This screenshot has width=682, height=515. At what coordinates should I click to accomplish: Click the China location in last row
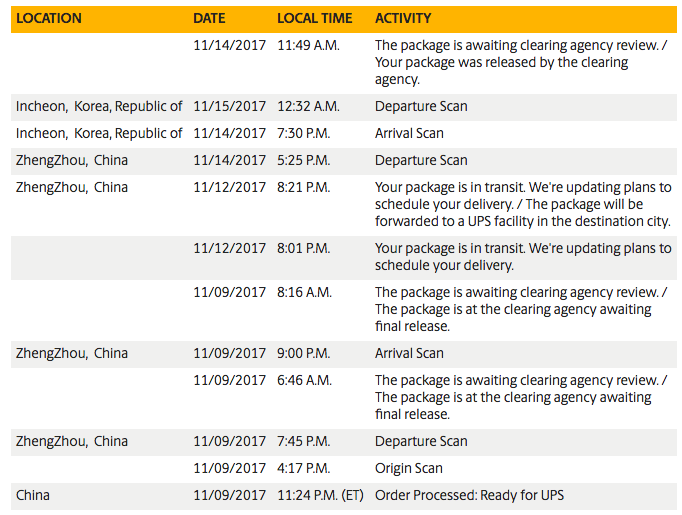[x=33, y=495]
